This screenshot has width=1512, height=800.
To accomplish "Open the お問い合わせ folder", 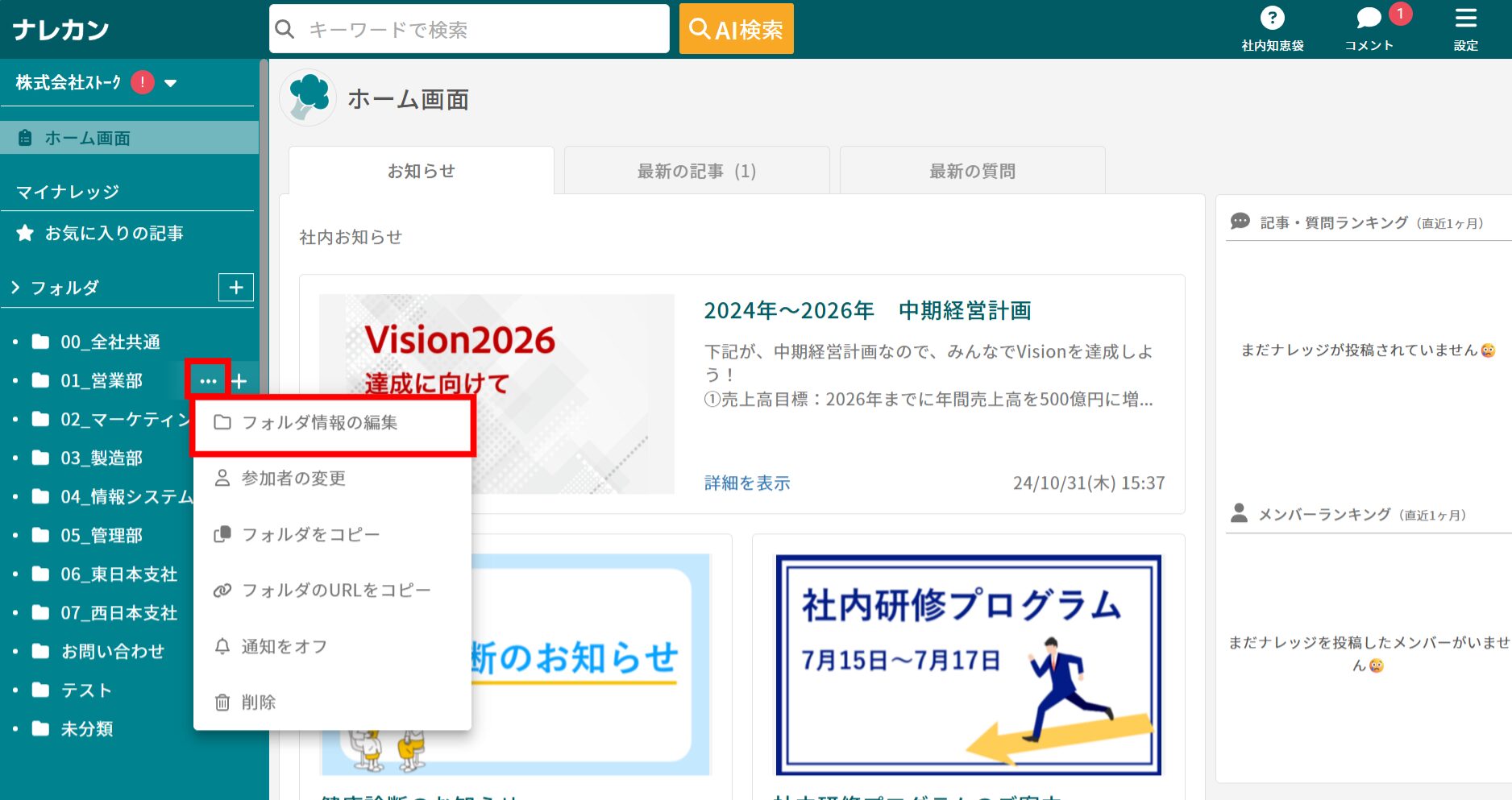I will pos(113,651).
